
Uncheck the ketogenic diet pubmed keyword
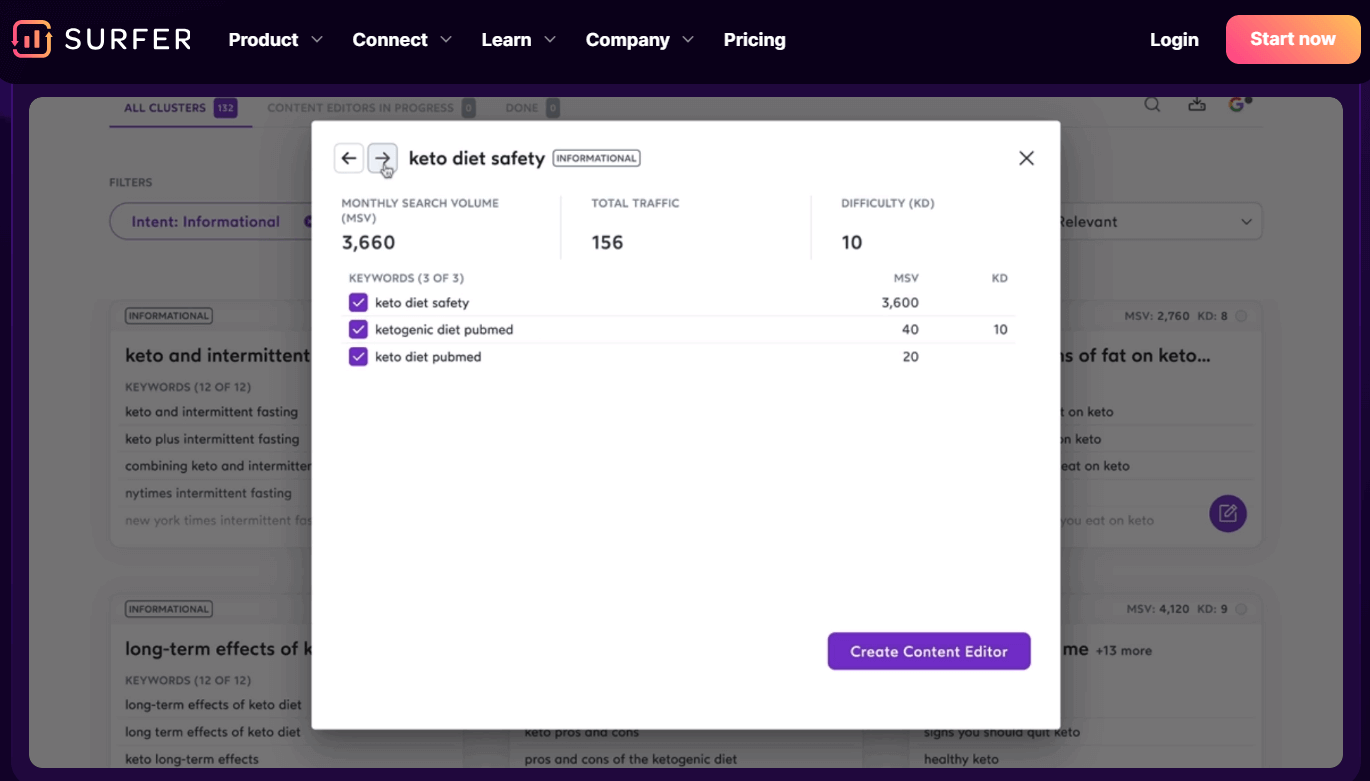click(358, 330)
